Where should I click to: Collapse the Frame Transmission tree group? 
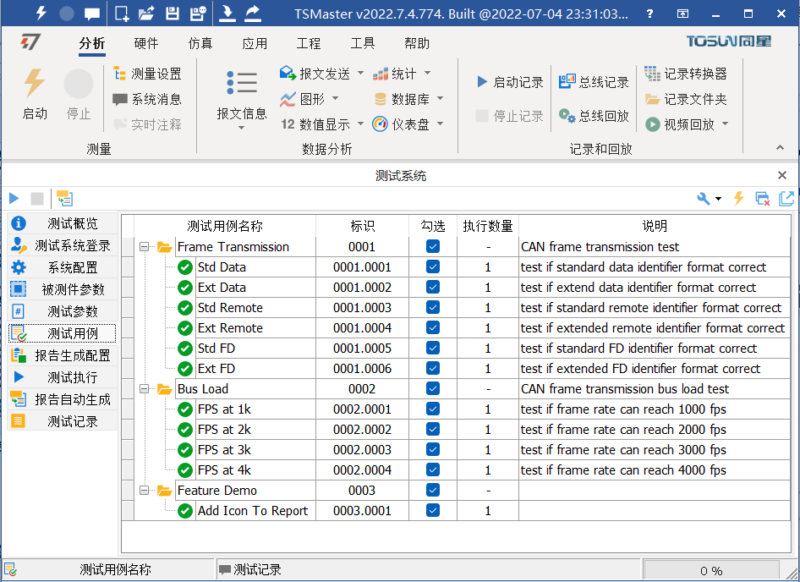(x=146, y=247)
